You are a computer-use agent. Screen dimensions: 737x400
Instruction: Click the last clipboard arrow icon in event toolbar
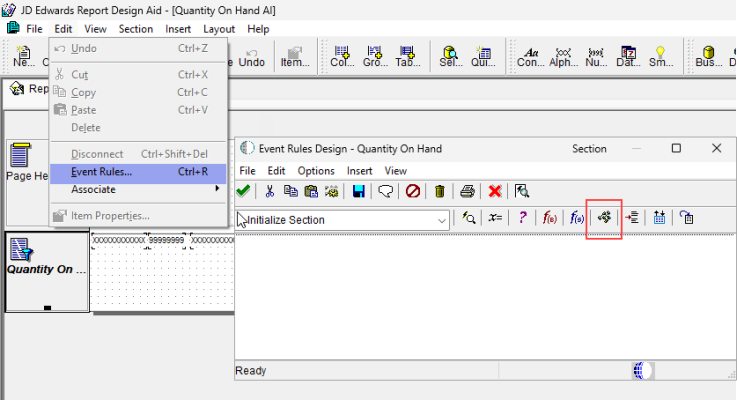(x=686, y=218)
